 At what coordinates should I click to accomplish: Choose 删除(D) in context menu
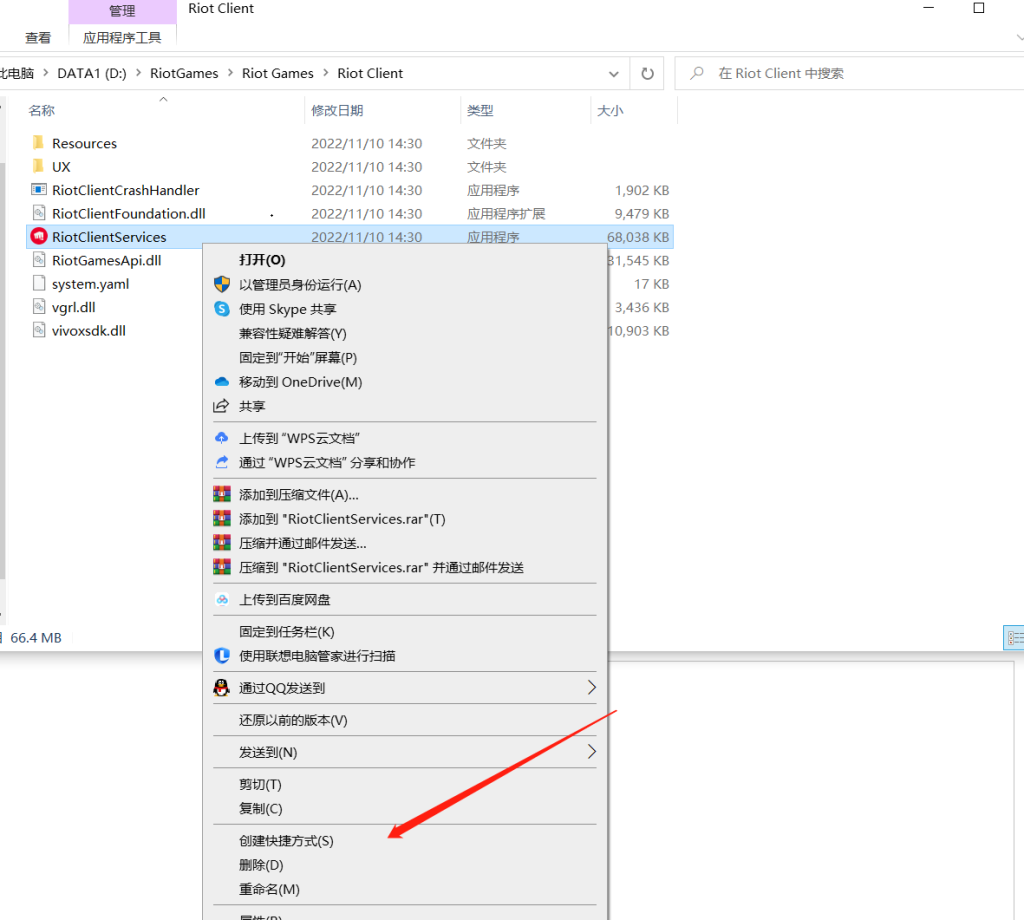(x=261, y=865)
